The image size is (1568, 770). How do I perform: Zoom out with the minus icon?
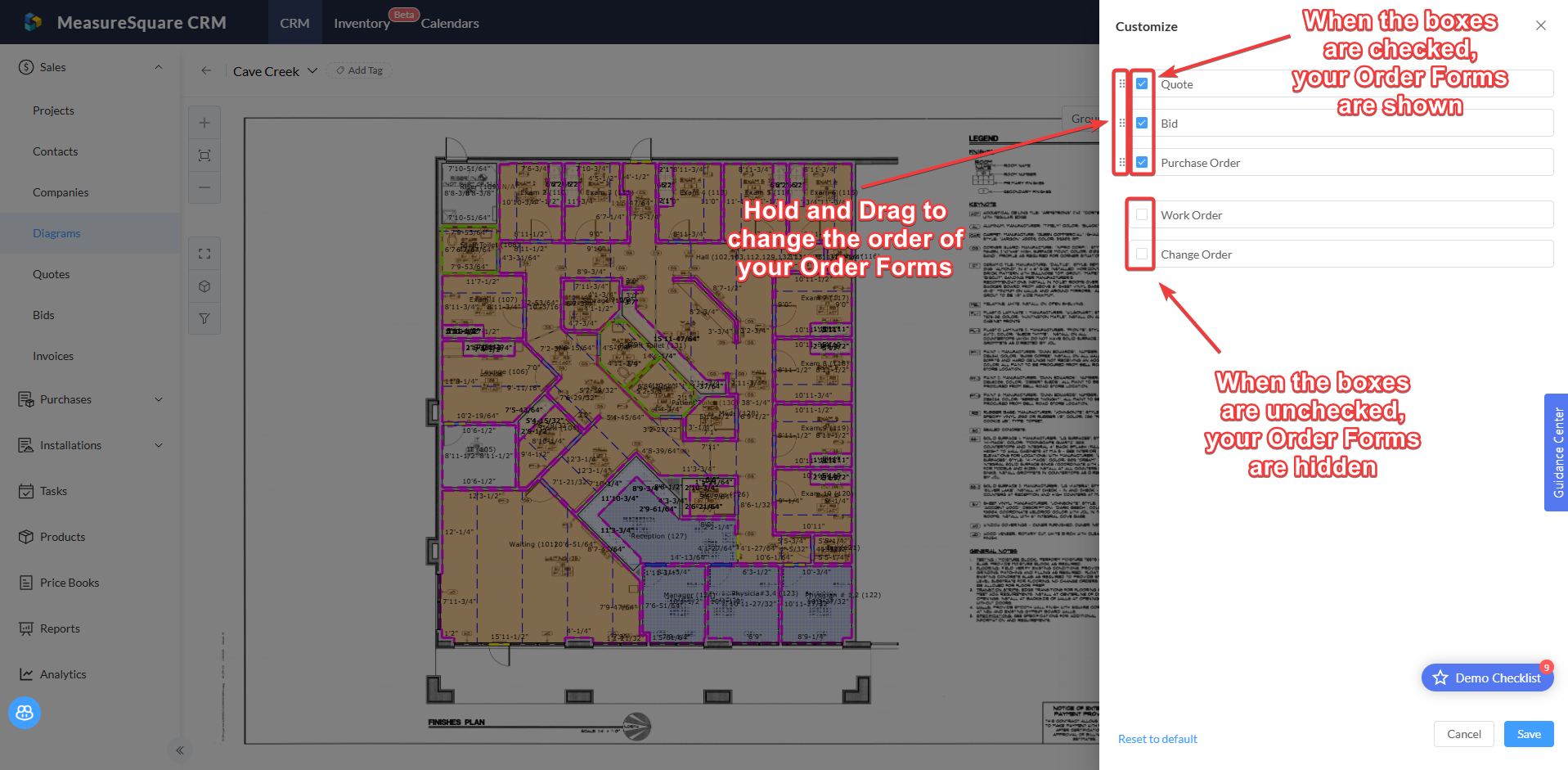[204, 187]
